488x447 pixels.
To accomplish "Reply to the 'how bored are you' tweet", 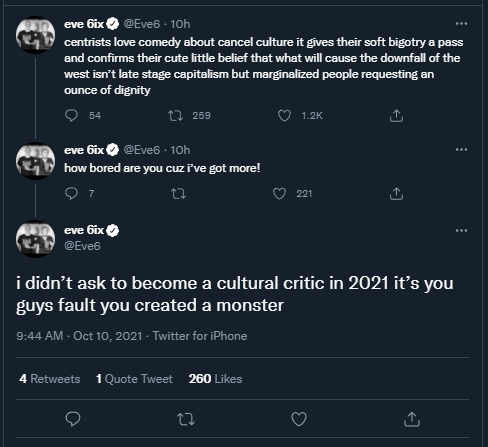I will click(71, 194).
